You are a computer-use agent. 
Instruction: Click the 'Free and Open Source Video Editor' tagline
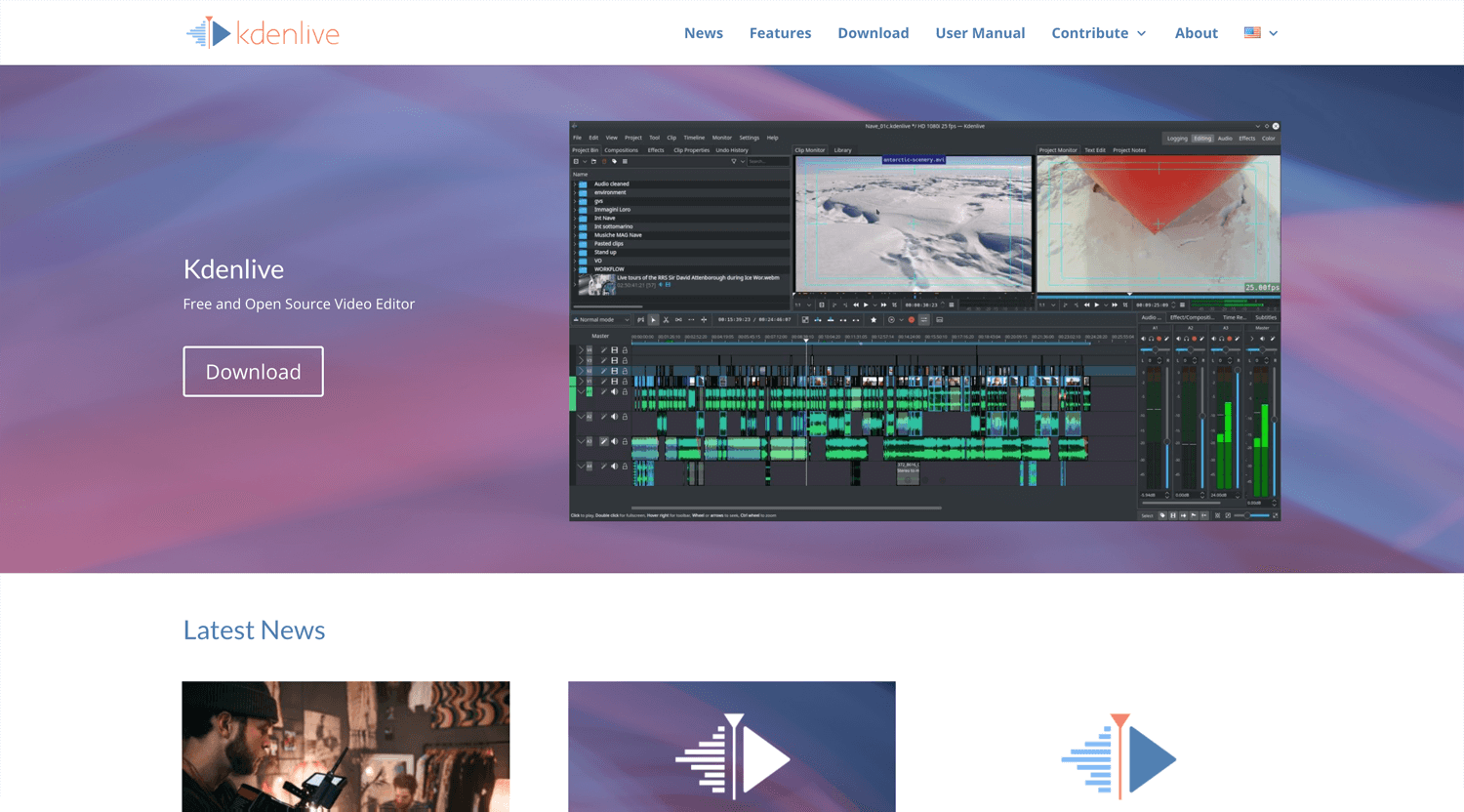299,304
